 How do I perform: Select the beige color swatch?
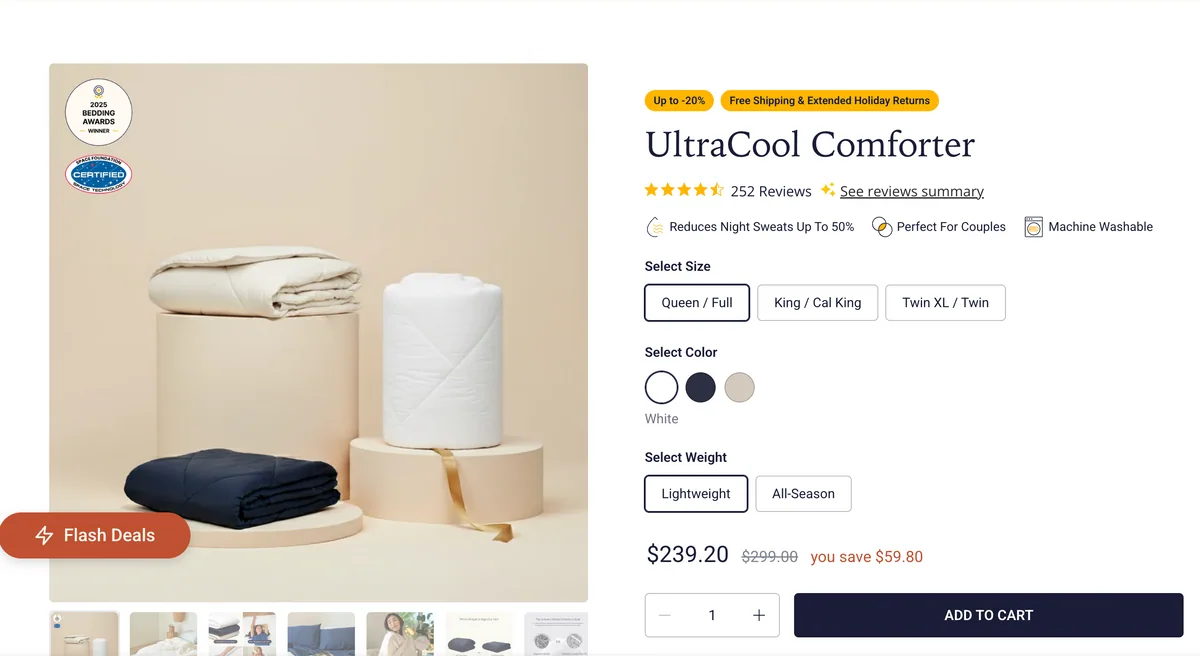739,387
